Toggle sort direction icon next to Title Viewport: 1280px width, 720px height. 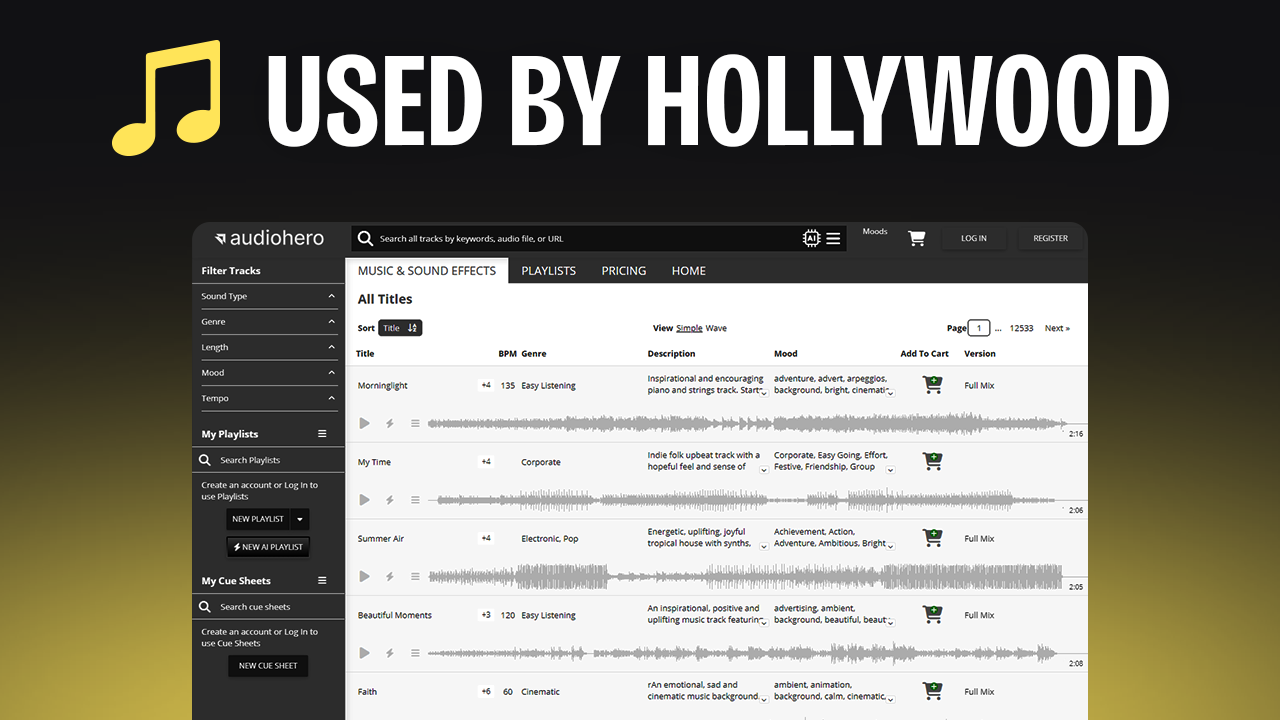click(x=412, y=328)
